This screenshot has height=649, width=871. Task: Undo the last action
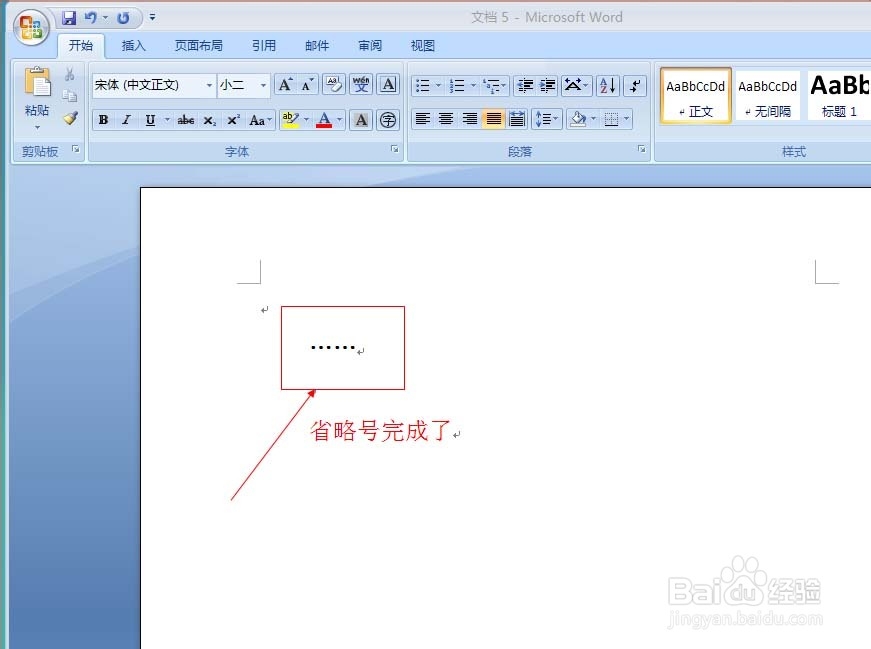pos(91,18)
